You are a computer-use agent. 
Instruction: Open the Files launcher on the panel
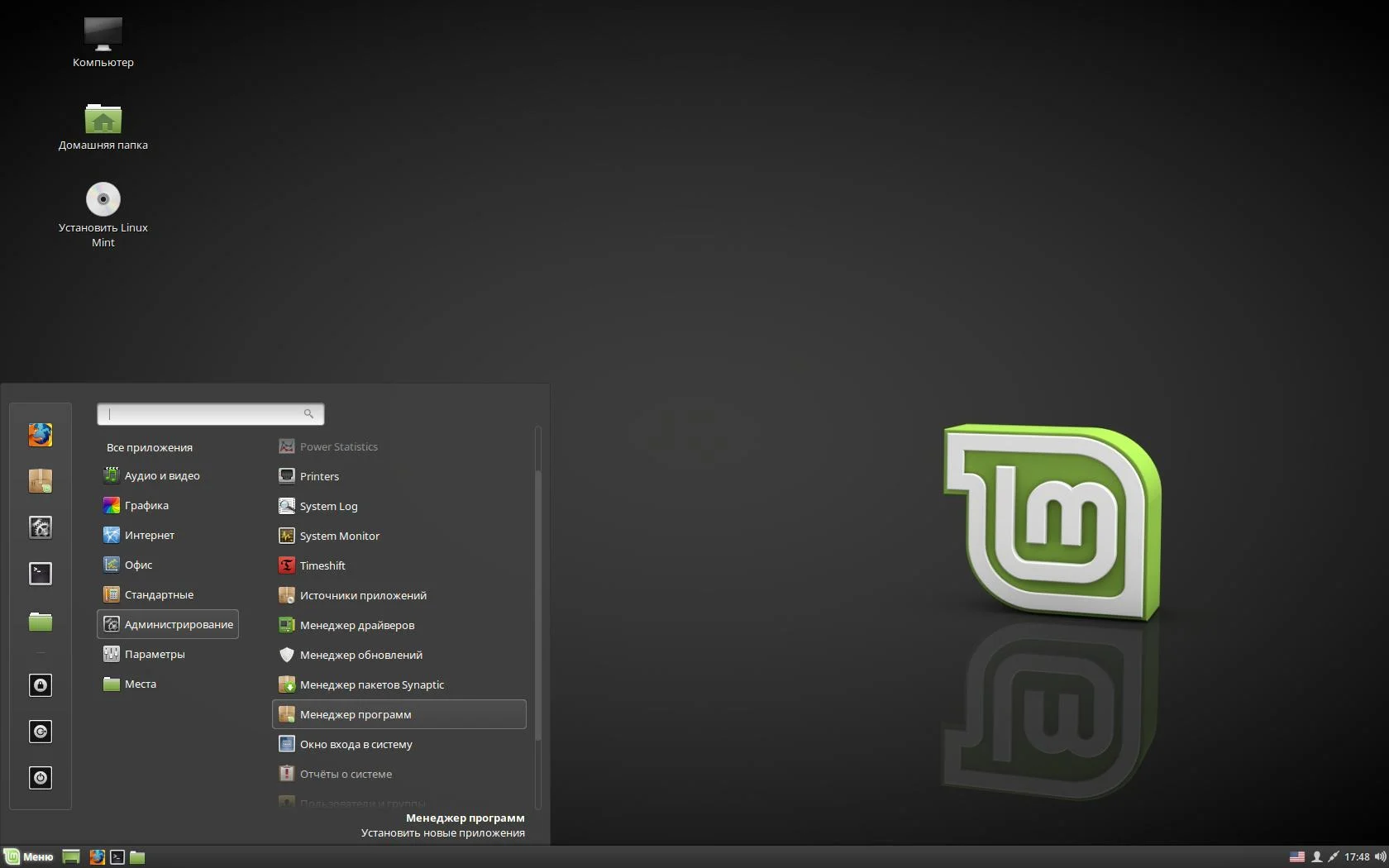137,857
